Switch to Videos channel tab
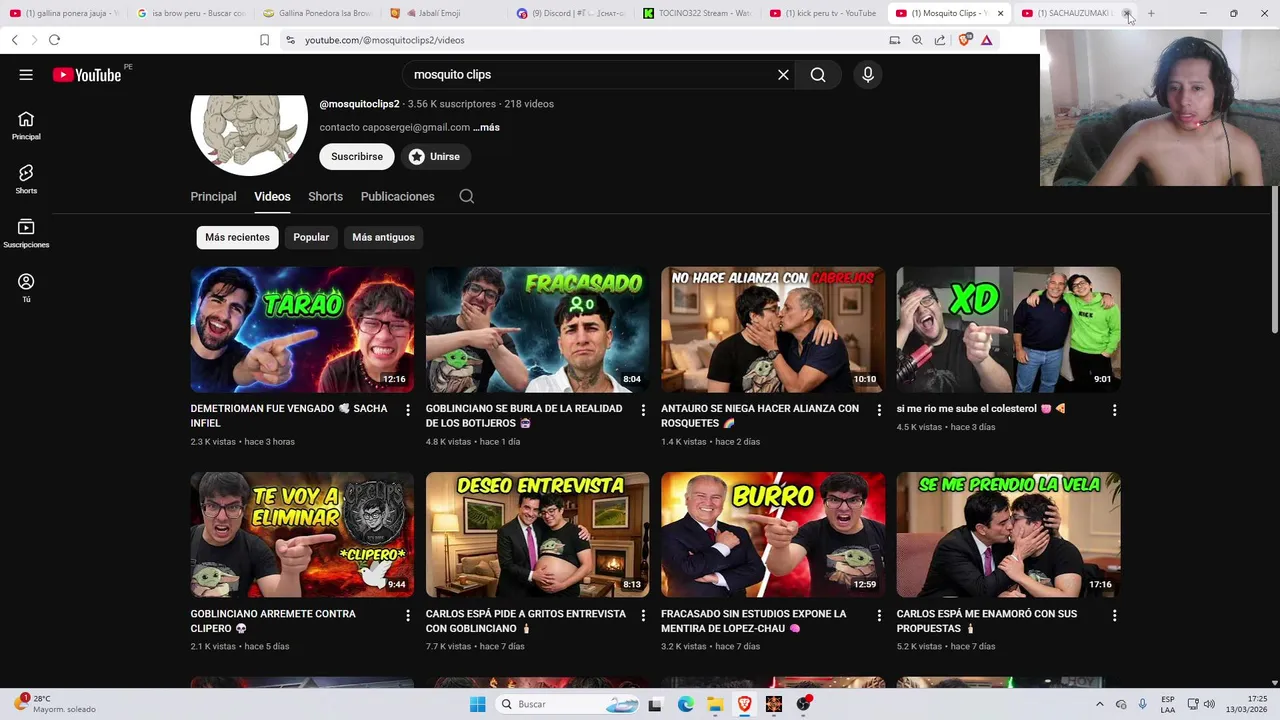The image size is (1280, 720). pyautogui.click(x=272, y=197)
